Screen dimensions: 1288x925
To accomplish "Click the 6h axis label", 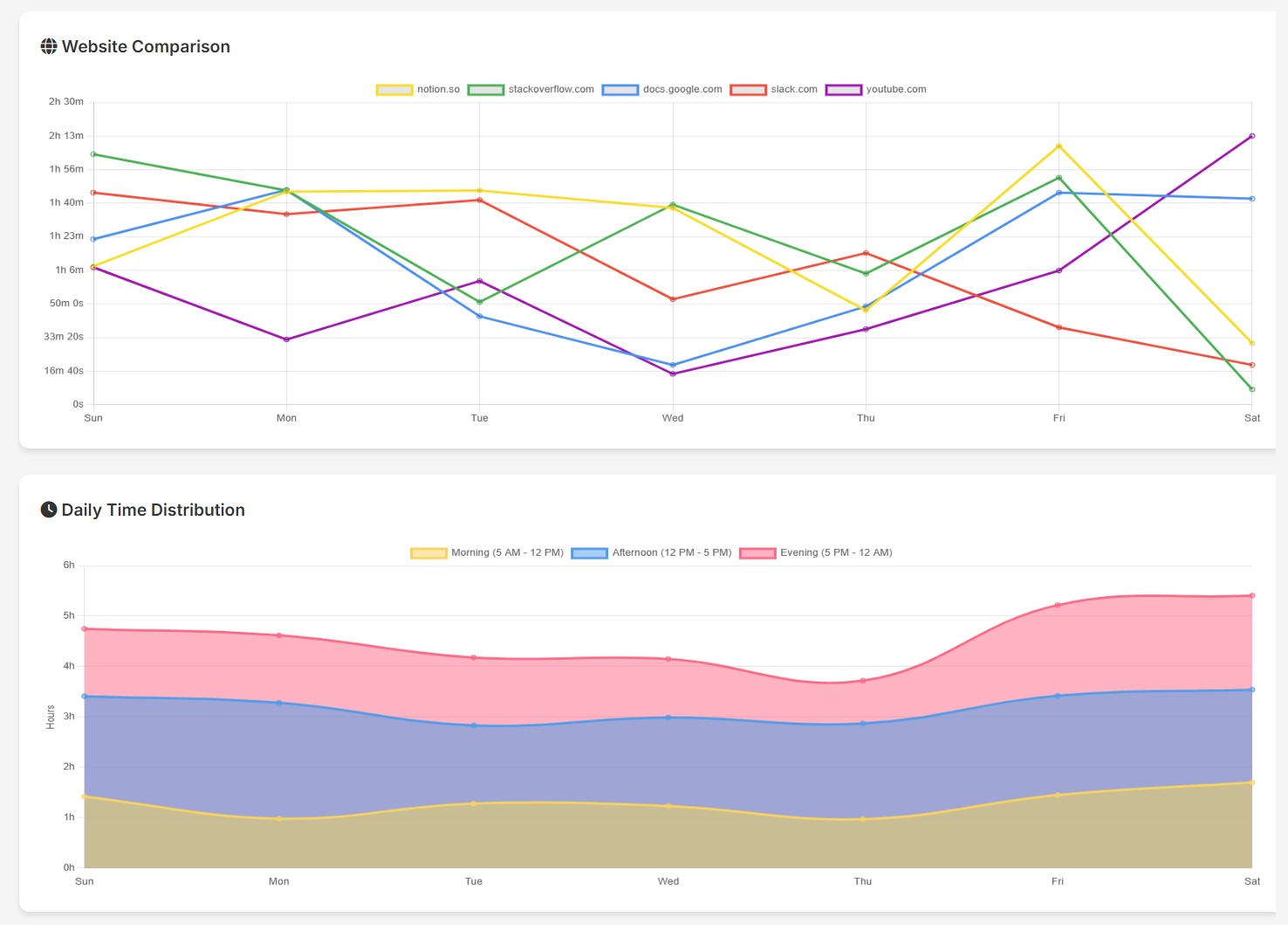I will click(x=69, y=565).
